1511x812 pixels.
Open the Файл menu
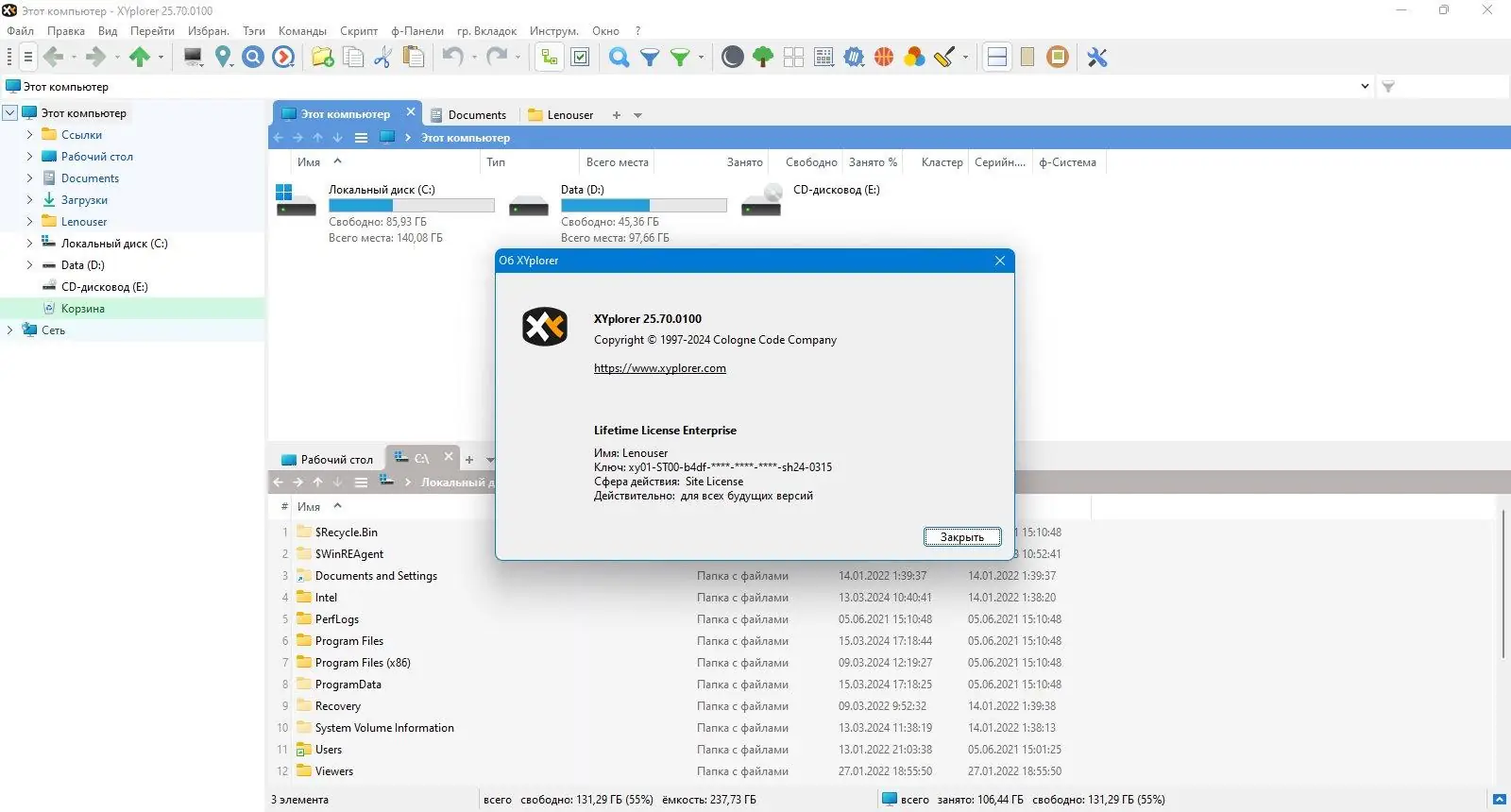[20, 31]
